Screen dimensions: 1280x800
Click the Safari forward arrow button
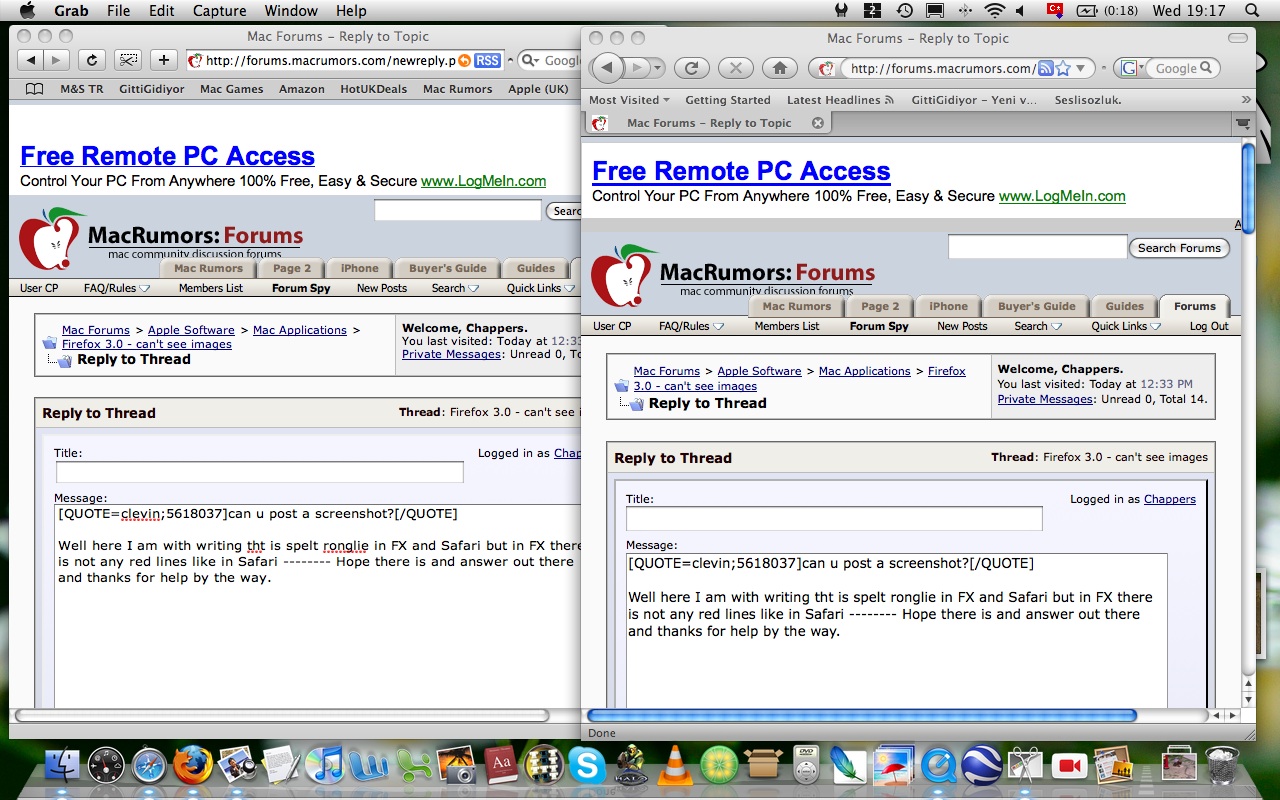[x=57, y=60]
